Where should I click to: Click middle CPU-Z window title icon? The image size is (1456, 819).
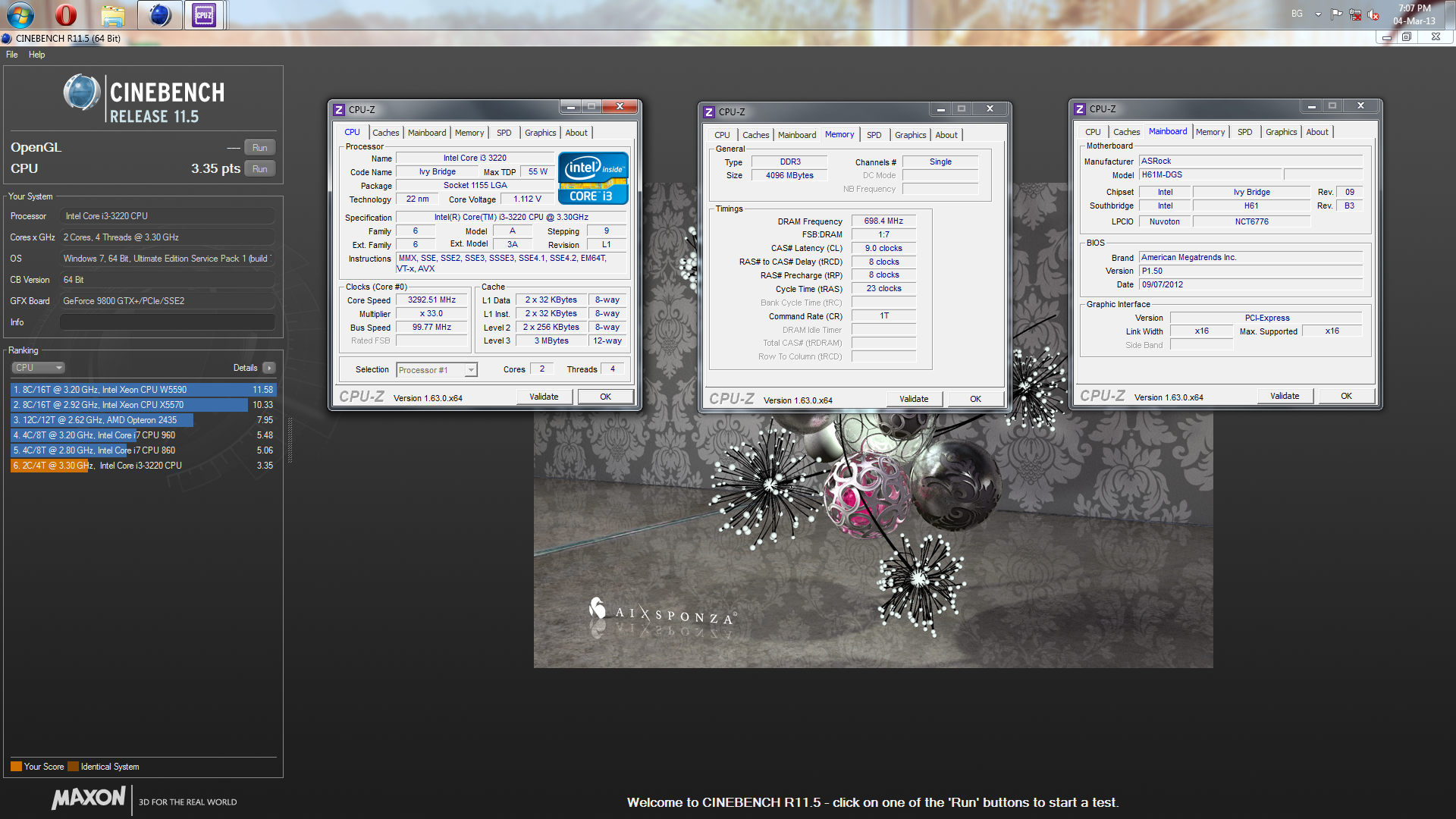coord(709,112)
